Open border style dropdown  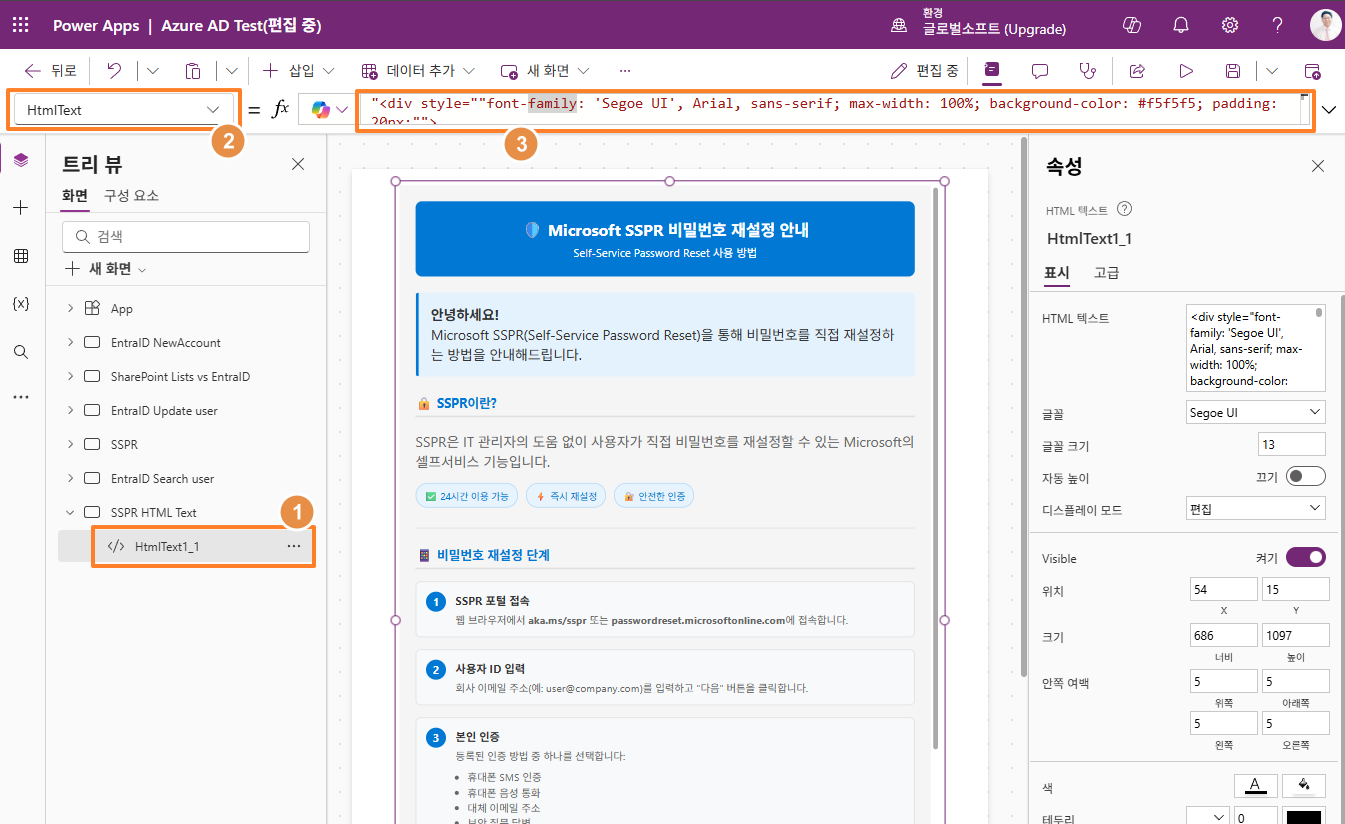1207,816
